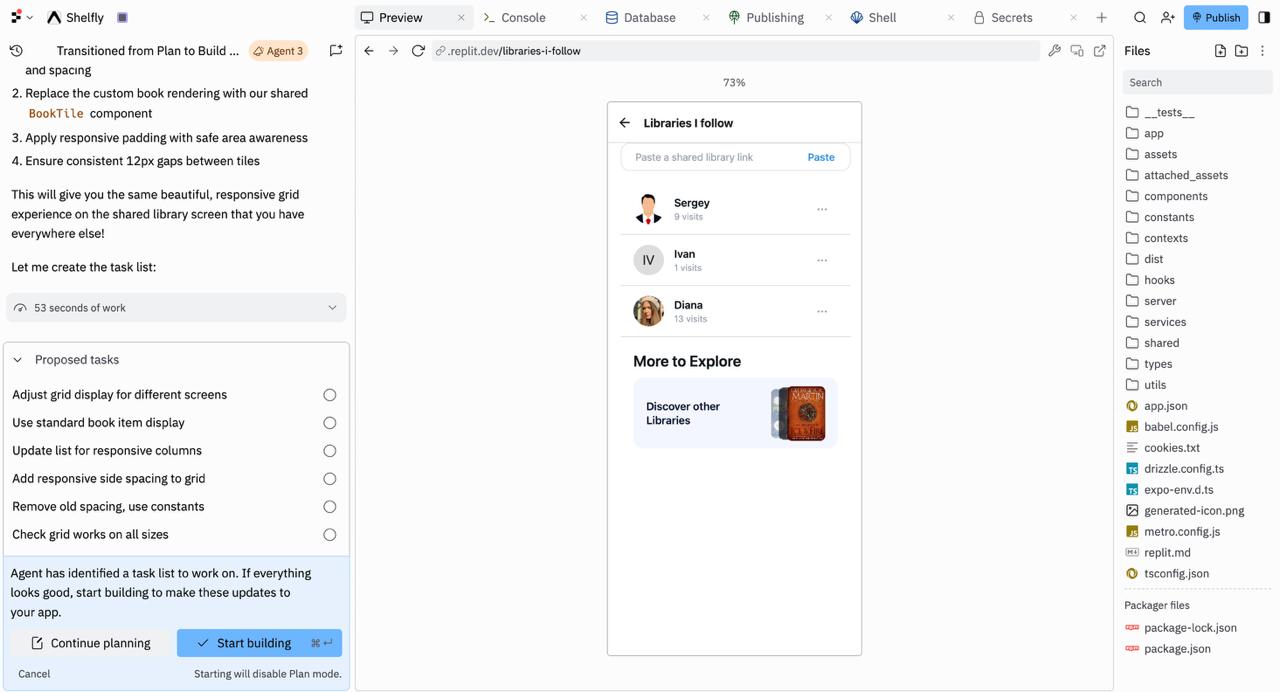The height and width of the screenshot is (692, 1280).
Task: Open replit.md file
Action: tap(1167, 553)
